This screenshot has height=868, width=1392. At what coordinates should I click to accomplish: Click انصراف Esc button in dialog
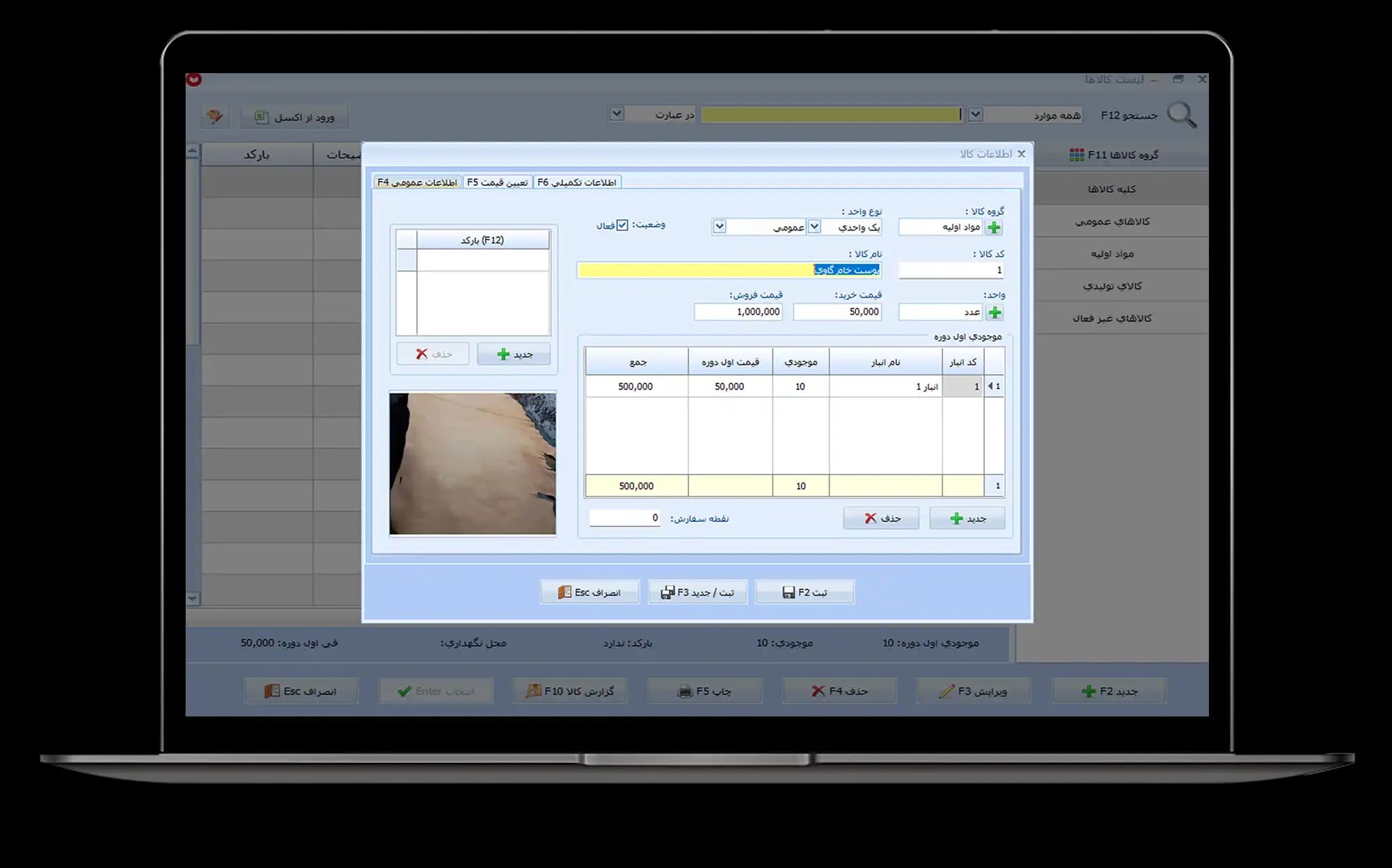[x=590, y=592]
